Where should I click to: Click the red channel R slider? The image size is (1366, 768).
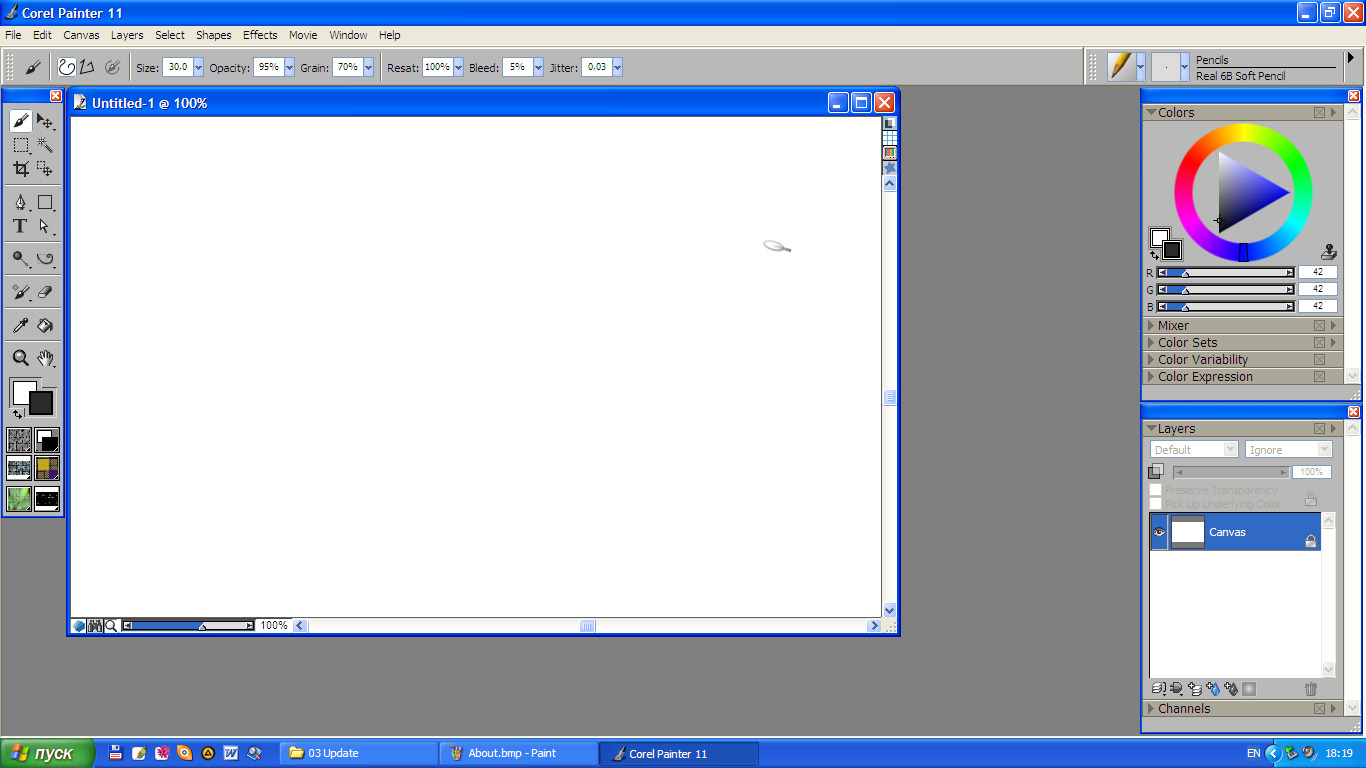1225,272
